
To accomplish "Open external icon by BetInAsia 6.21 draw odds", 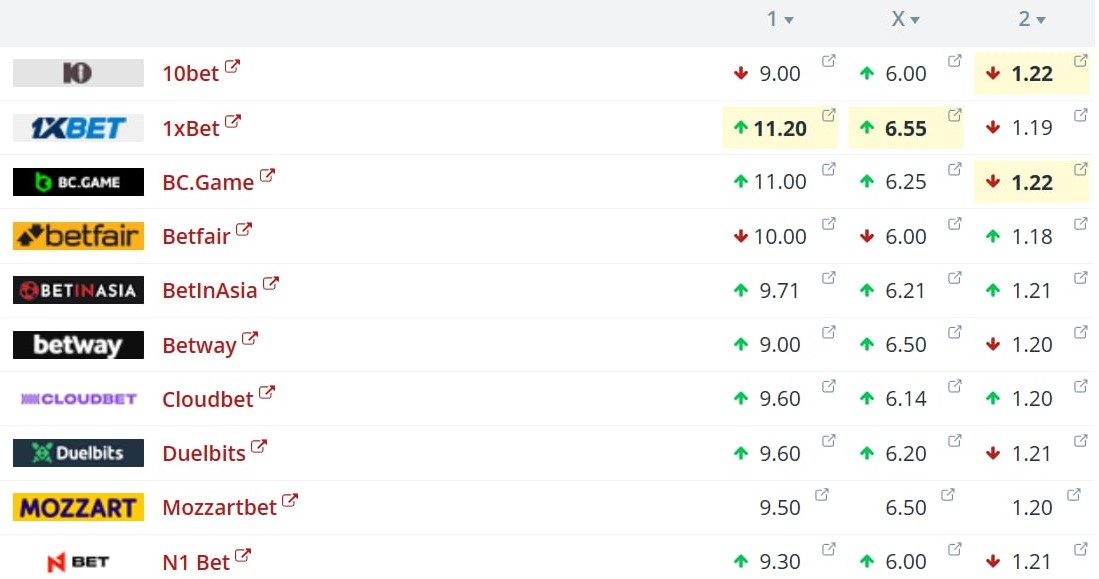I will pyautogui.click(x=955, y=278).
